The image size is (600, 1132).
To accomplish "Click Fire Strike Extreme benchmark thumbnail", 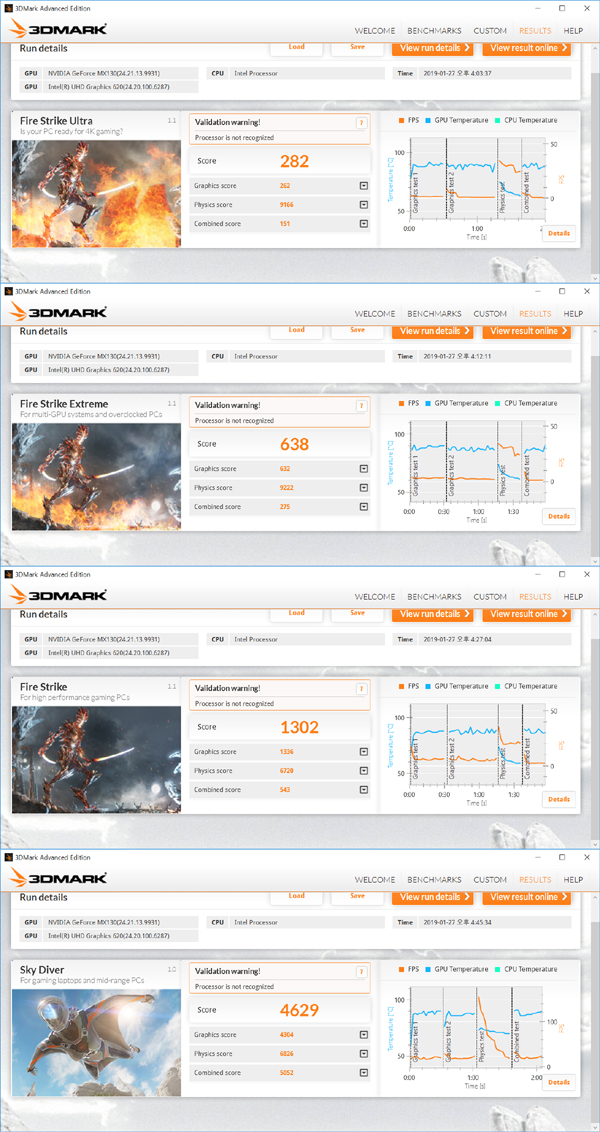I will pos(96,476).
